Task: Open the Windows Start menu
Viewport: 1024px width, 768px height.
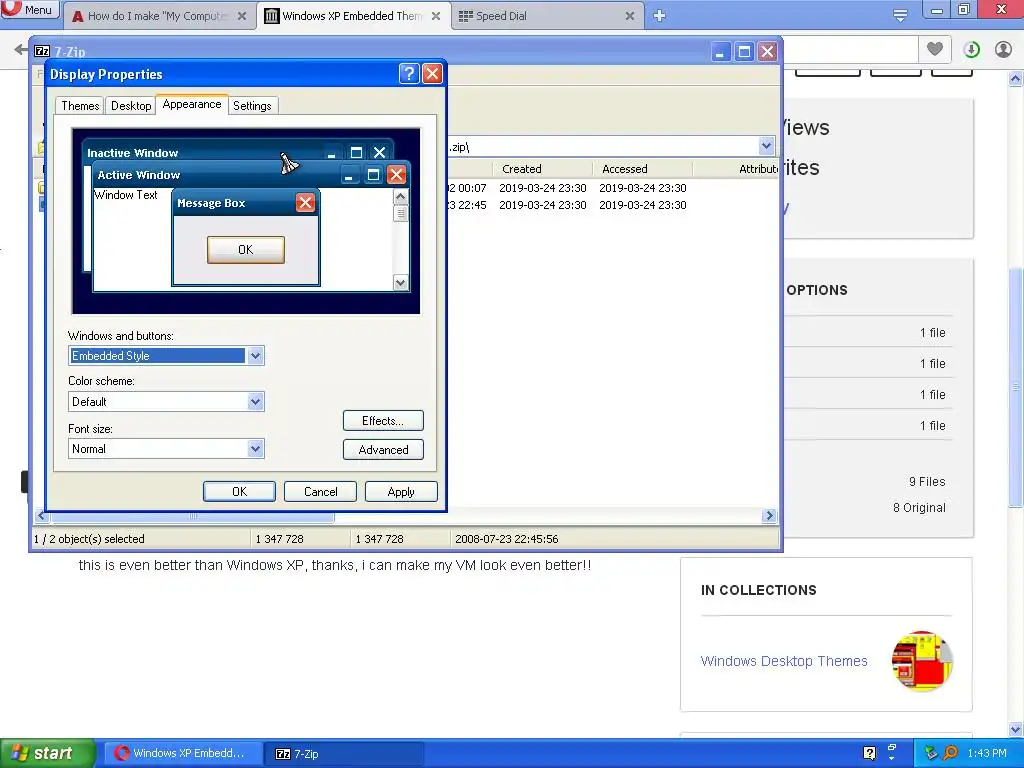Action: coord(47,753)
